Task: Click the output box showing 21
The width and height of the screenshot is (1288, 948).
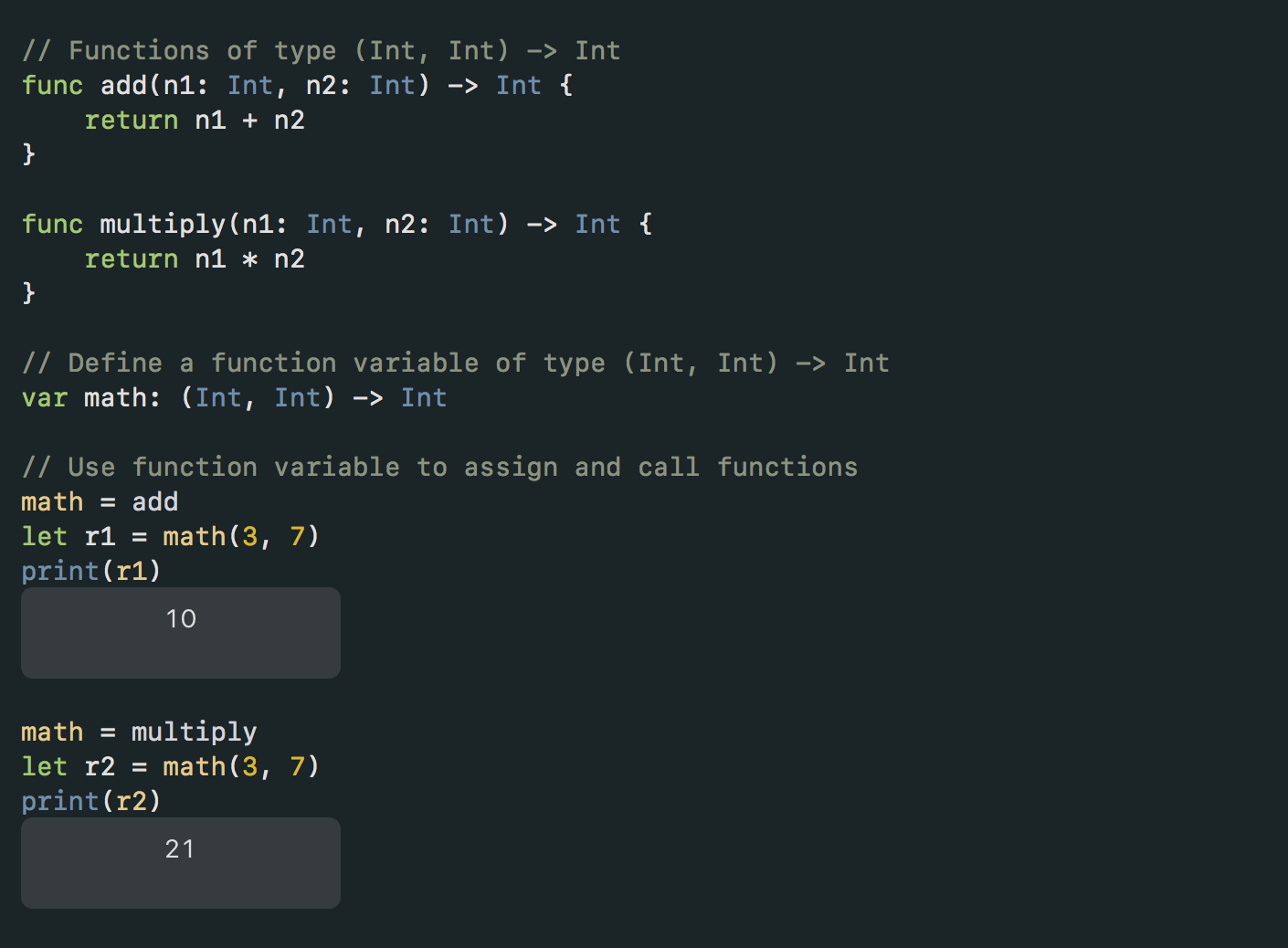Action: (181, 863)
